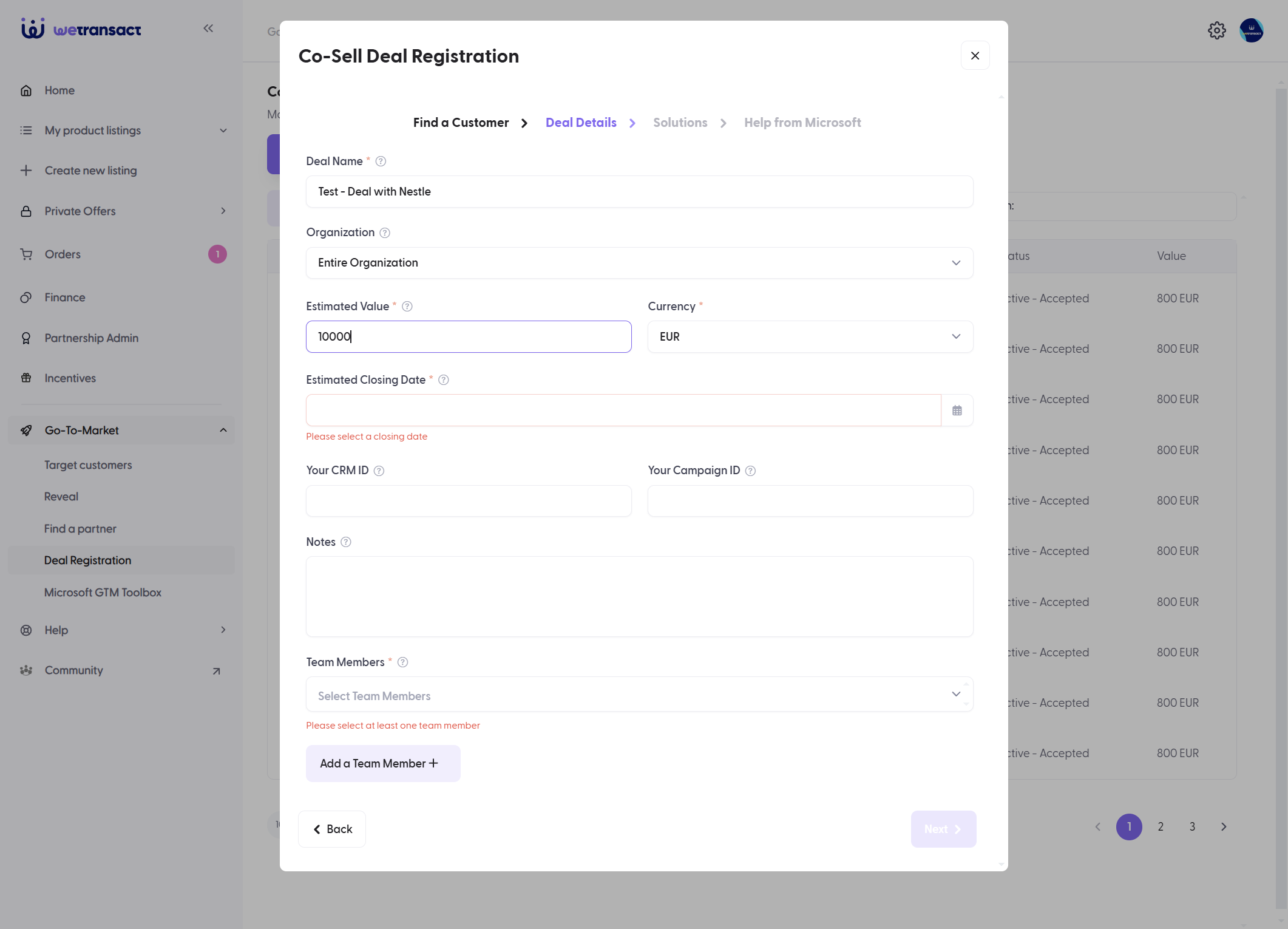This screenshot has width=1288, height=929.
Task: Open Target customers page
Action: (x=87, y=465)
